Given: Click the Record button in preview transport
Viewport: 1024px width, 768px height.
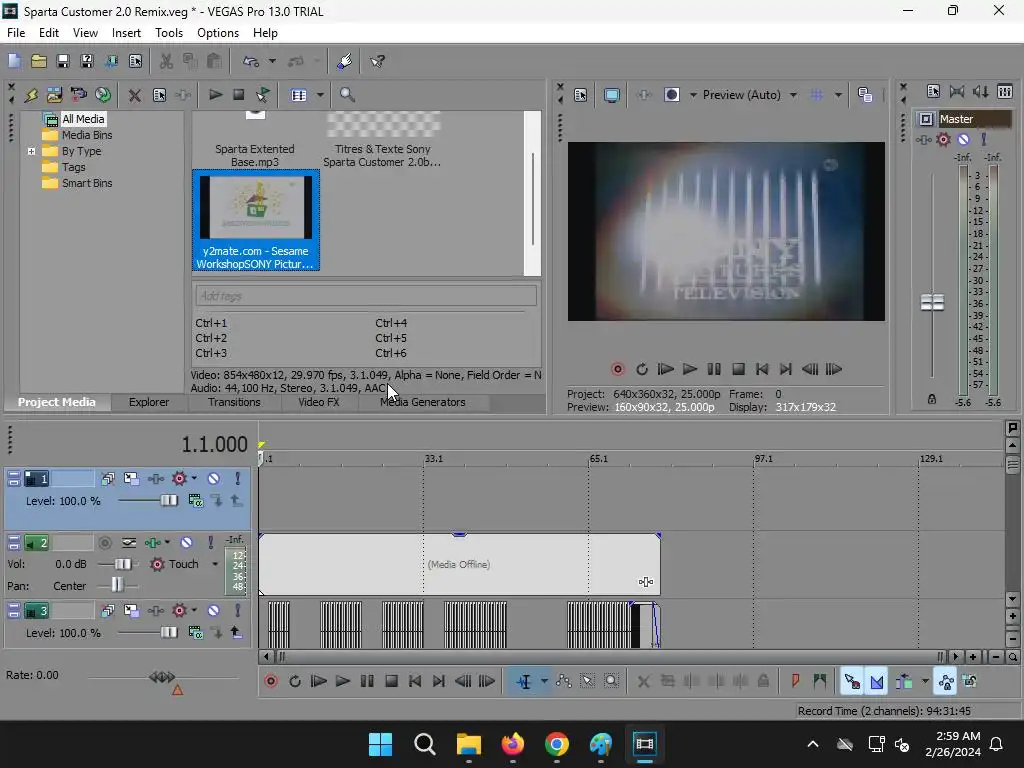Looking at the screenshot, I should [x=617, y=370].
